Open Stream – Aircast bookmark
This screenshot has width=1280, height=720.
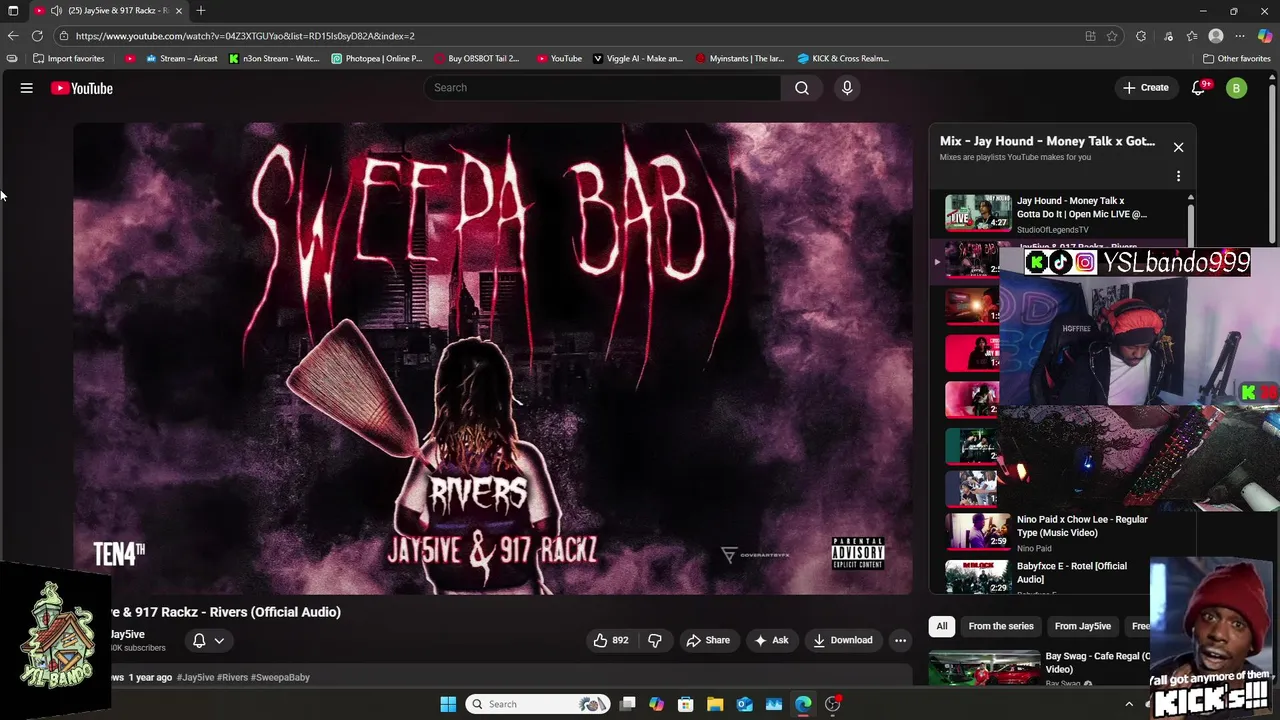click(182, 58)
